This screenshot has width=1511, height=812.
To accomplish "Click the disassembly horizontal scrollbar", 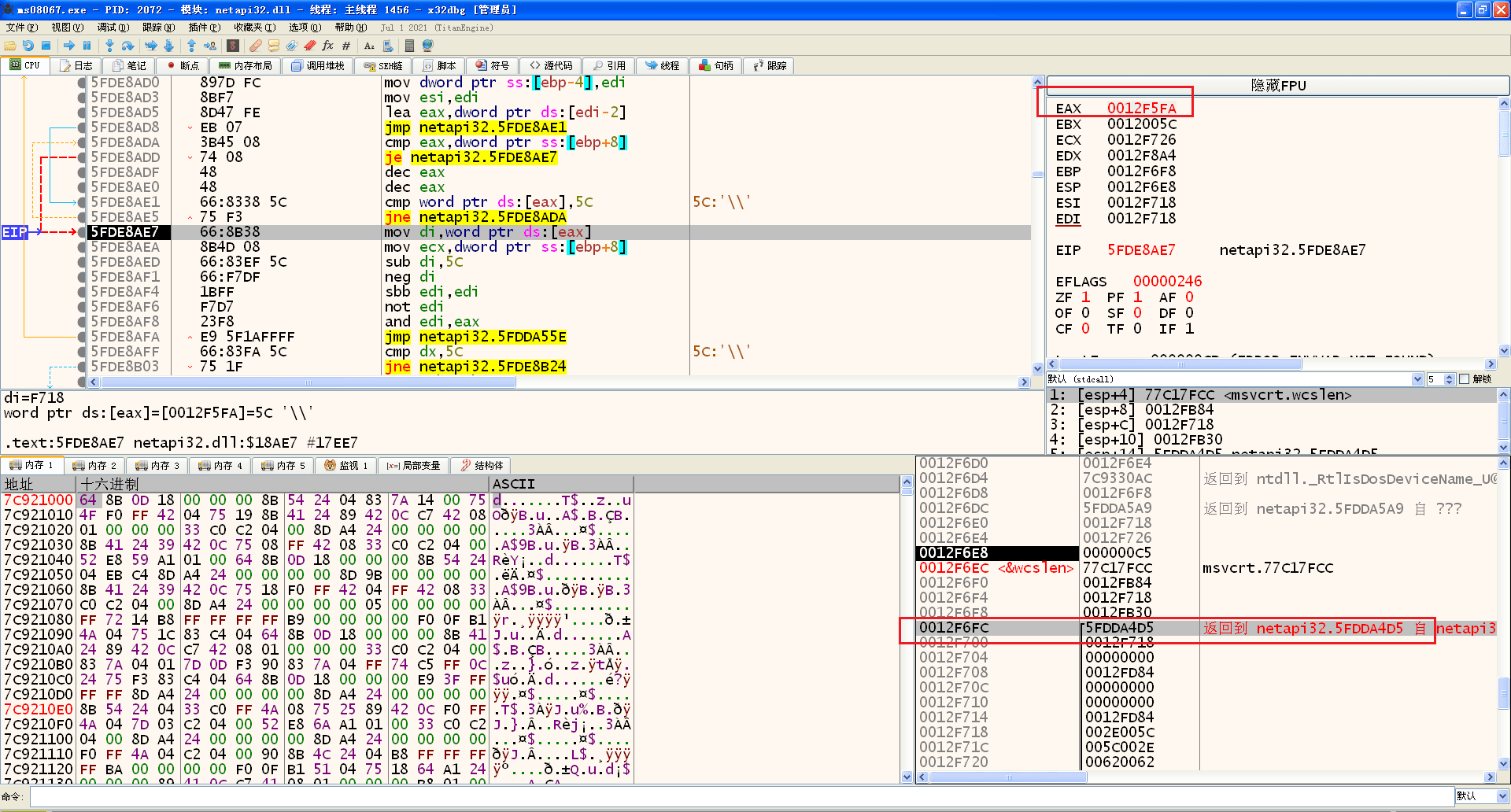I will [560, 382].
